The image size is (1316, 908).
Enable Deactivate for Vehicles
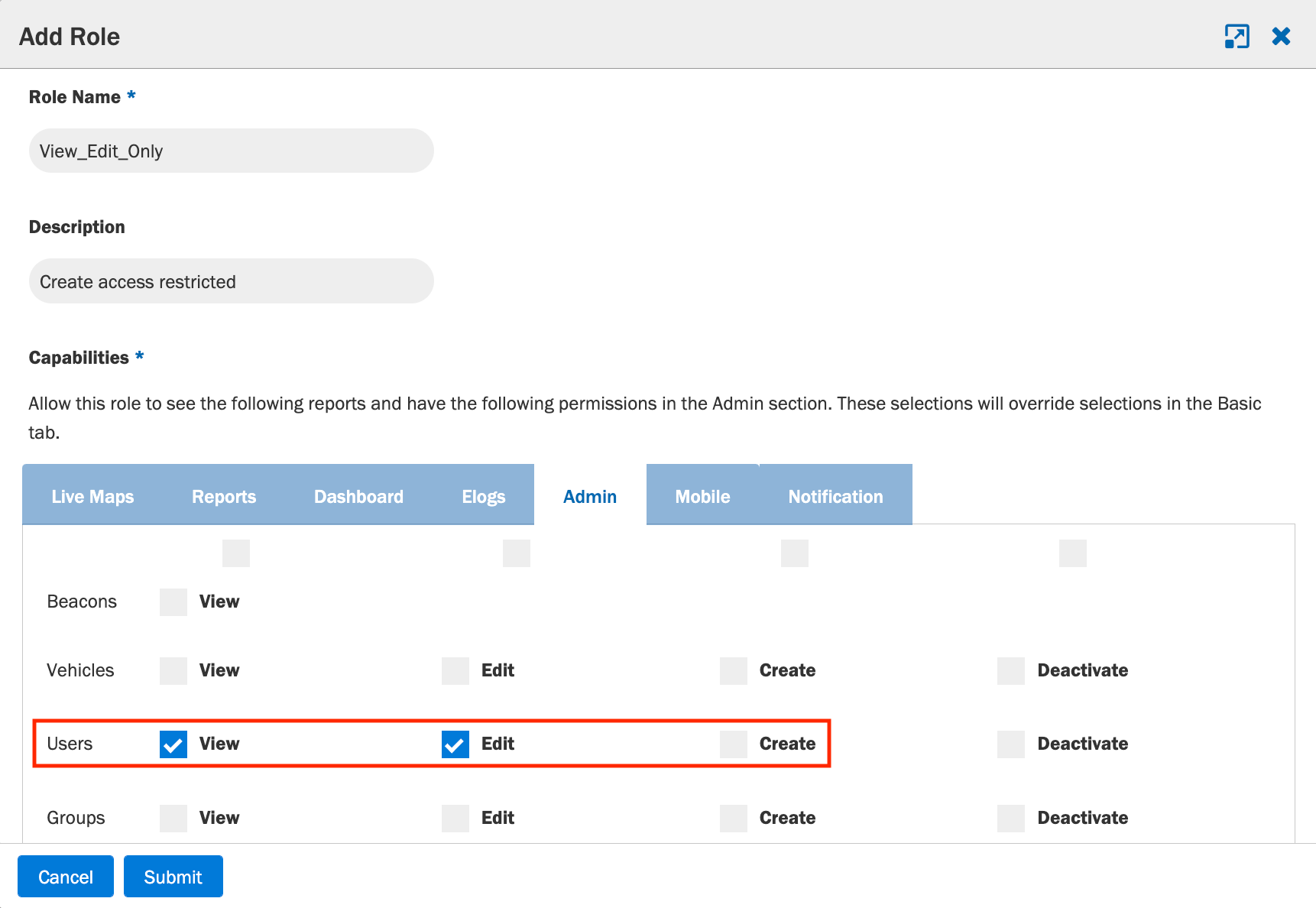tap(1011, 671)
